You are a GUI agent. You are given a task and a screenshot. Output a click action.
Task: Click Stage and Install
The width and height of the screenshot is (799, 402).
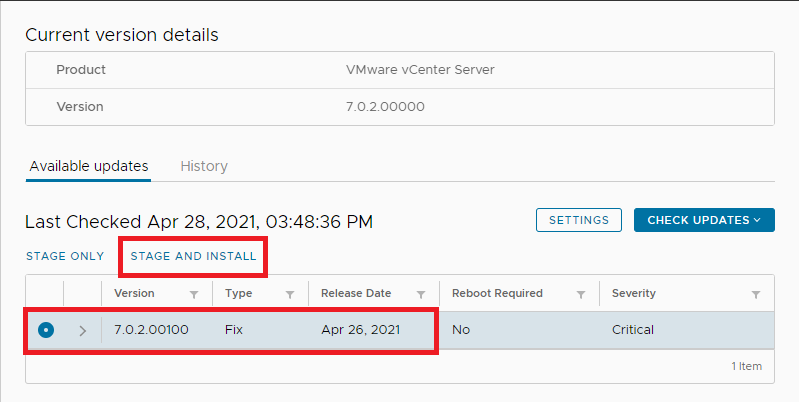click(193, 256)
